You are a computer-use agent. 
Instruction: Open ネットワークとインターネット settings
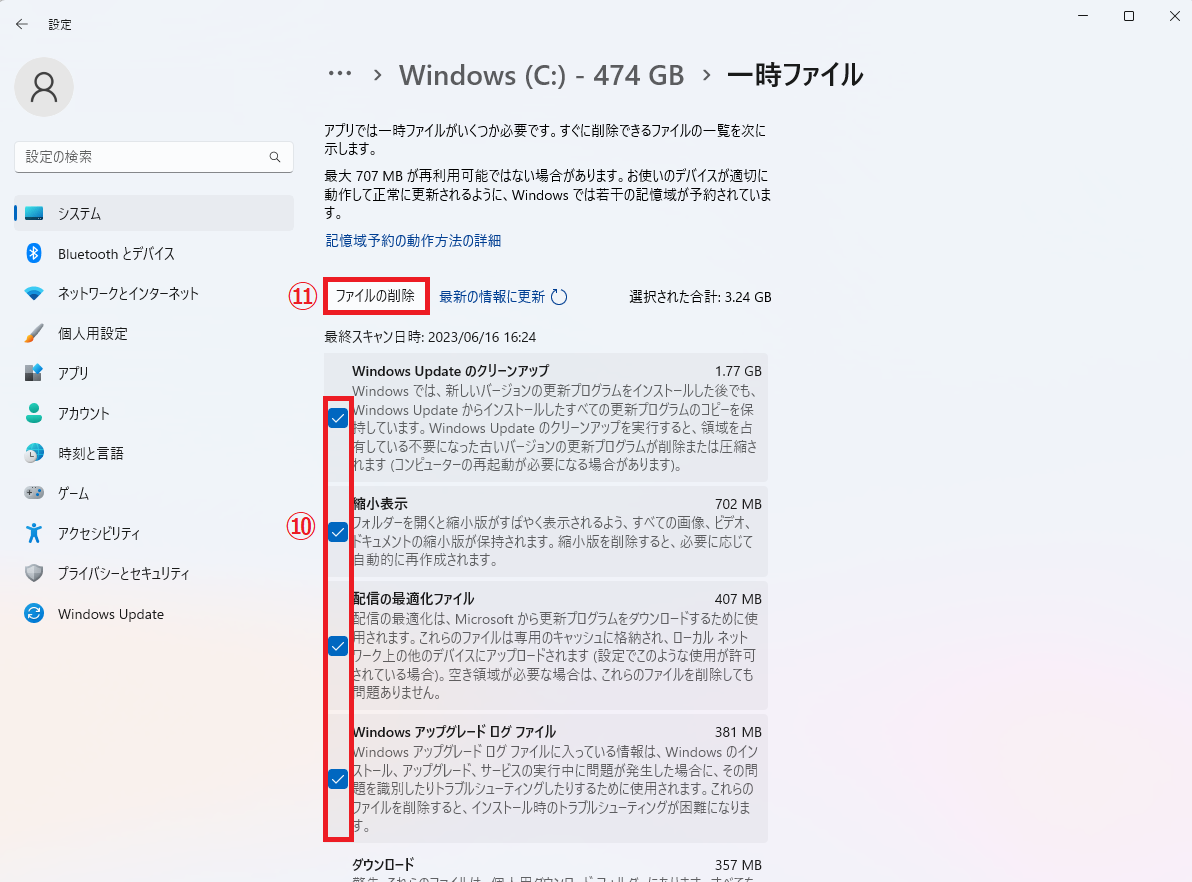tap(154, 293)
